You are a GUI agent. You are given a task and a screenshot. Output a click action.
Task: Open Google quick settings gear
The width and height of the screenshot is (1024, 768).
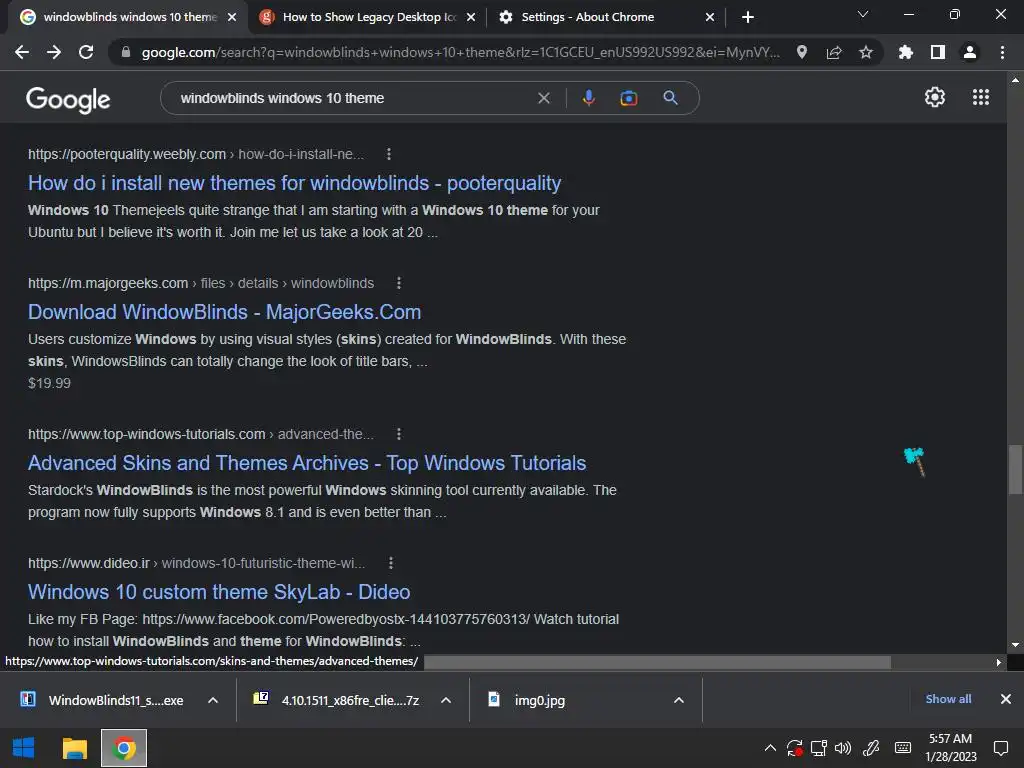935,97
